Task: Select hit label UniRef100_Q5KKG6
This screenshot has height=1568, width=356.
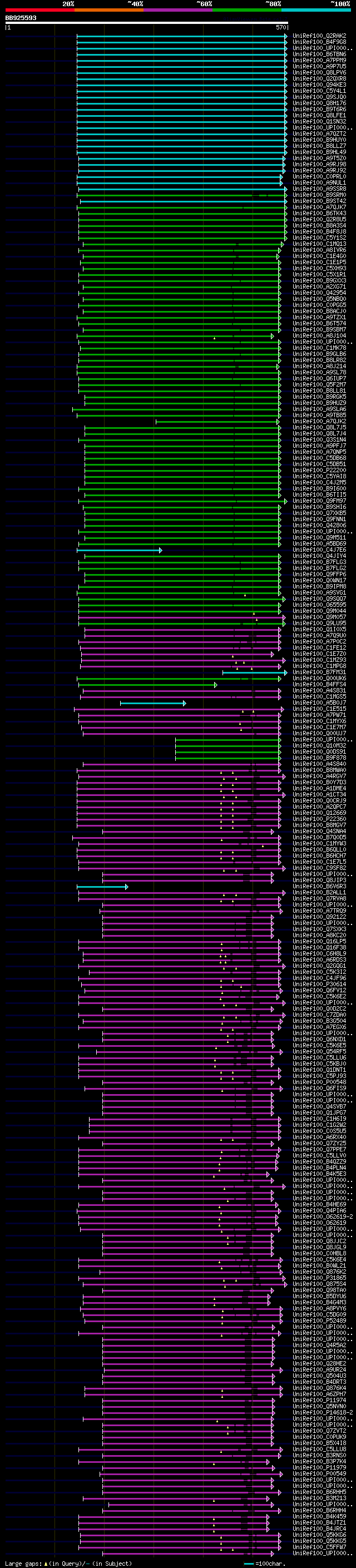Action: coord(319,1535)
